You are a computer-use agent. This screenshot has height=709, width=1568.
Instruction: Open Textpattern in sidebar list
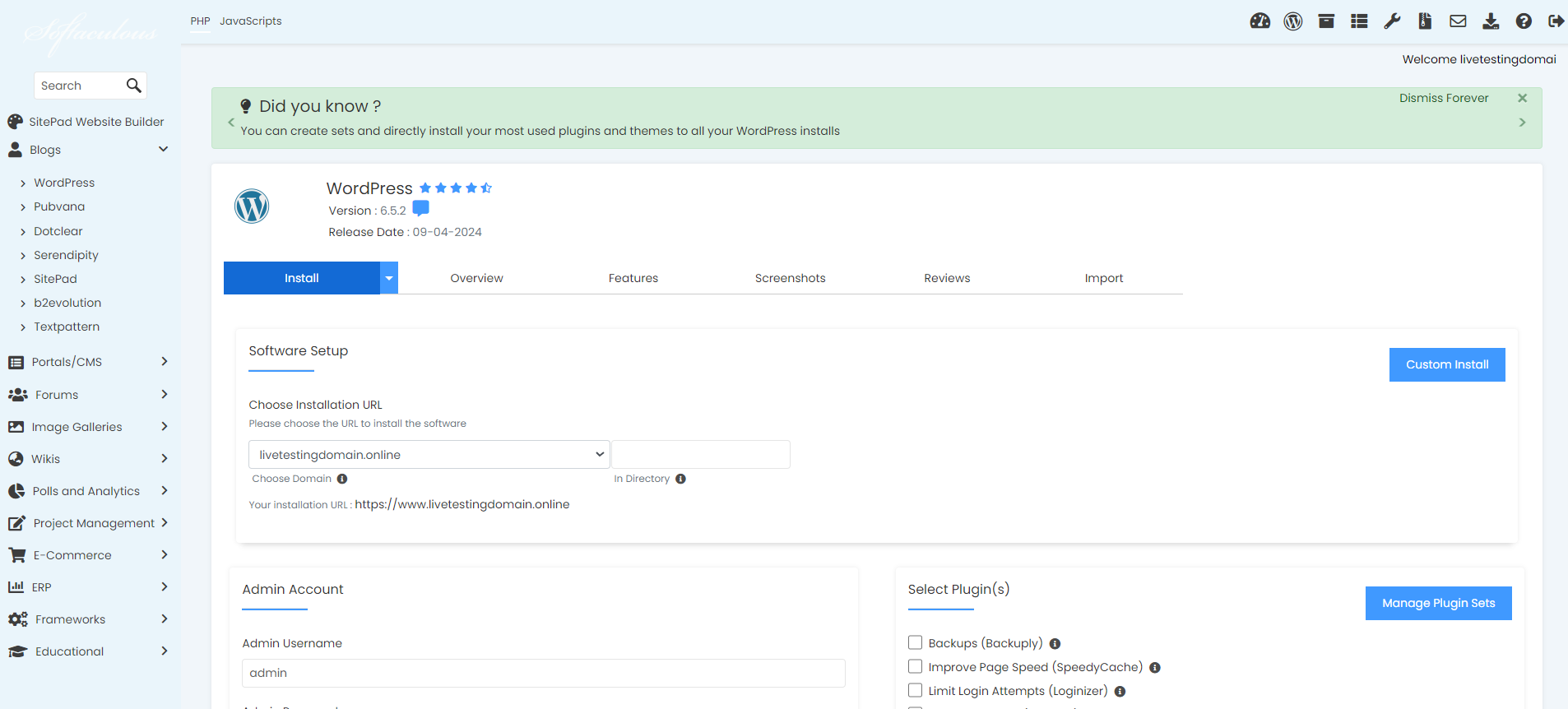tap(67, 327)
